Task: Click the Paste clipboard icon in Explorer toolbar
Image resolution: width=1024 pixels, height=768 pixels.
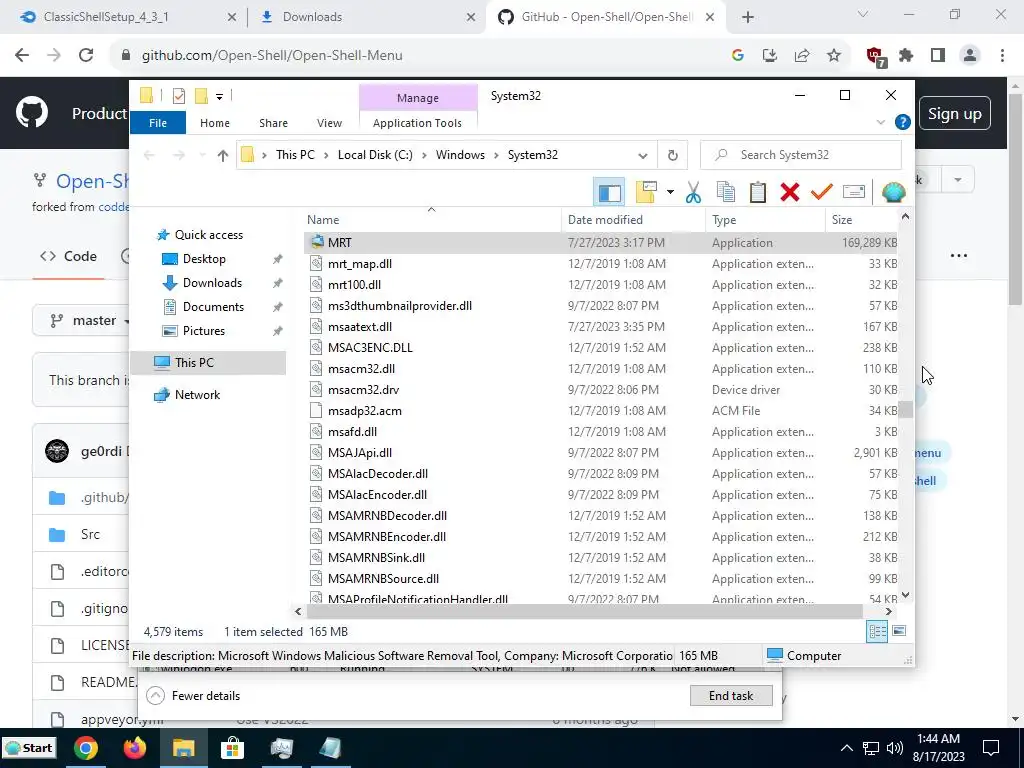Action: click(758, 192)
